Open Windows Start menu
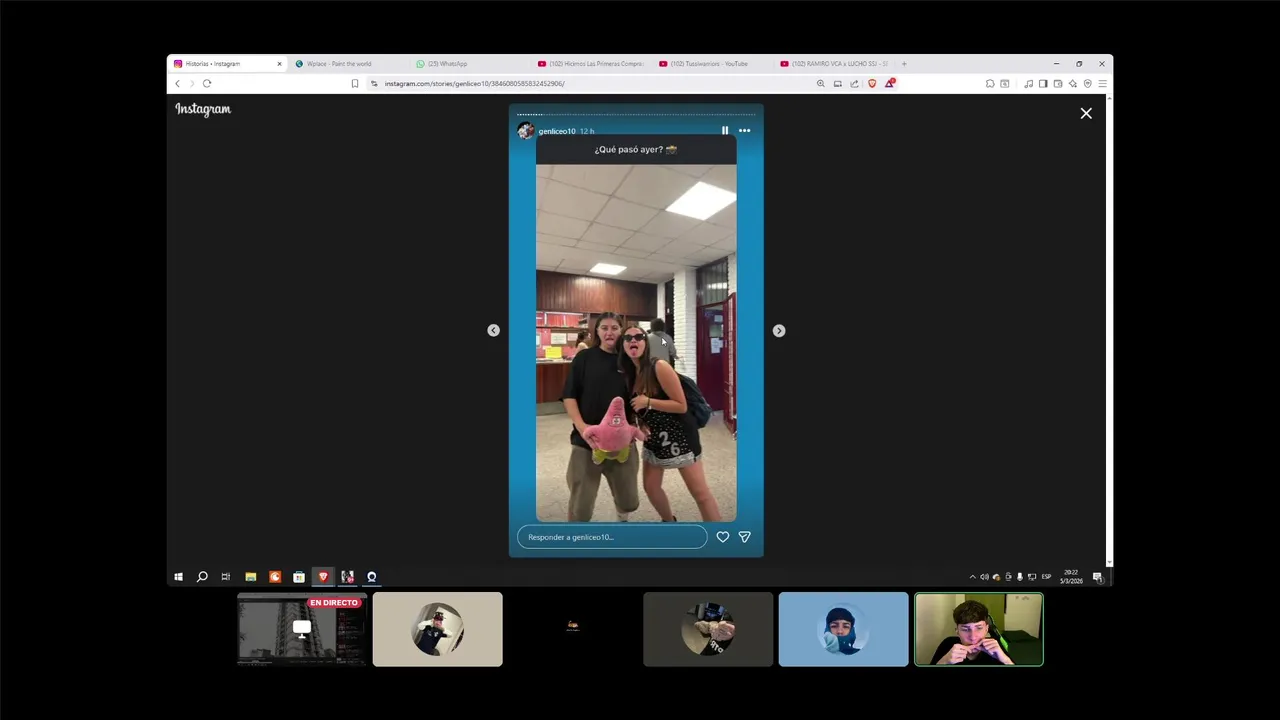This screenshot has width=1280, height=720. 178,577
